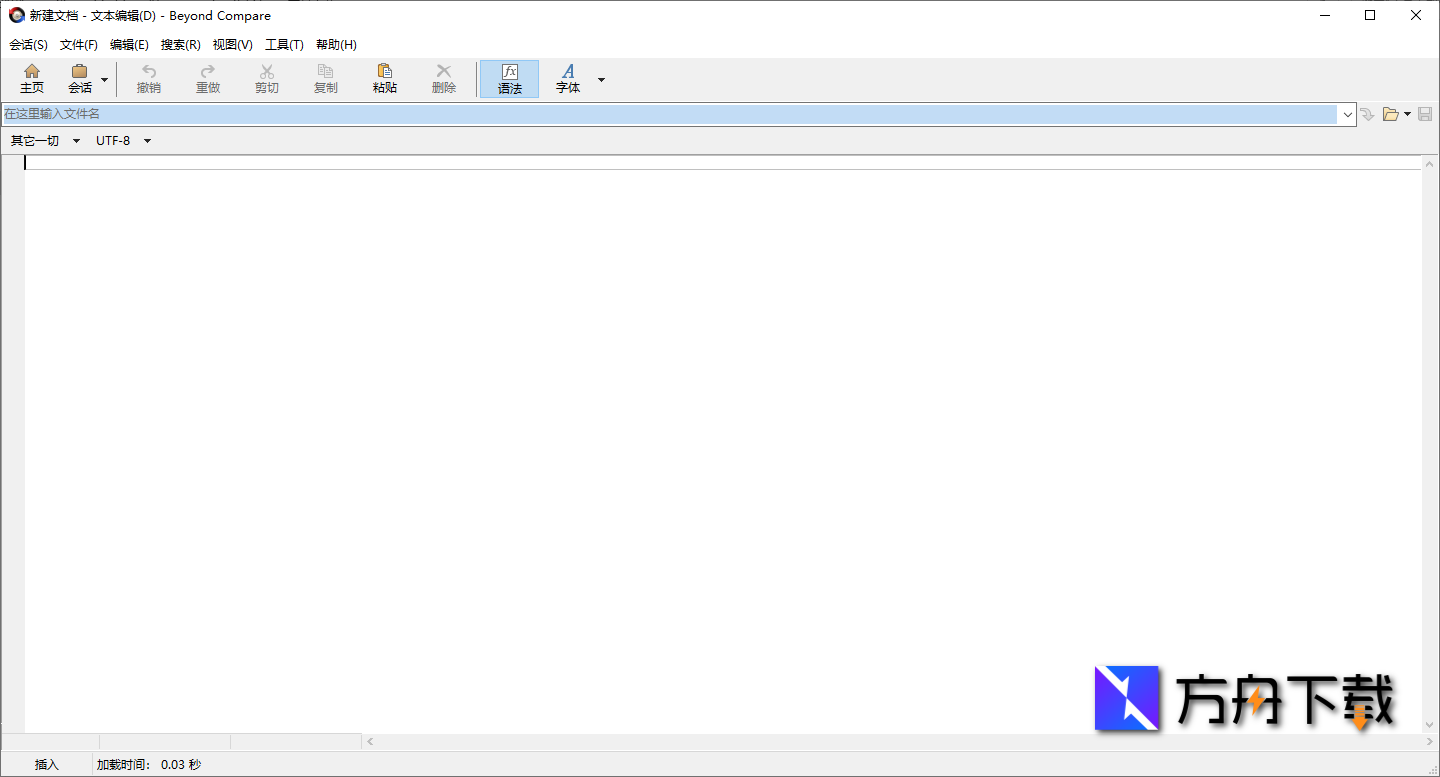Click the 复制 copy icon

click(326, 72)
